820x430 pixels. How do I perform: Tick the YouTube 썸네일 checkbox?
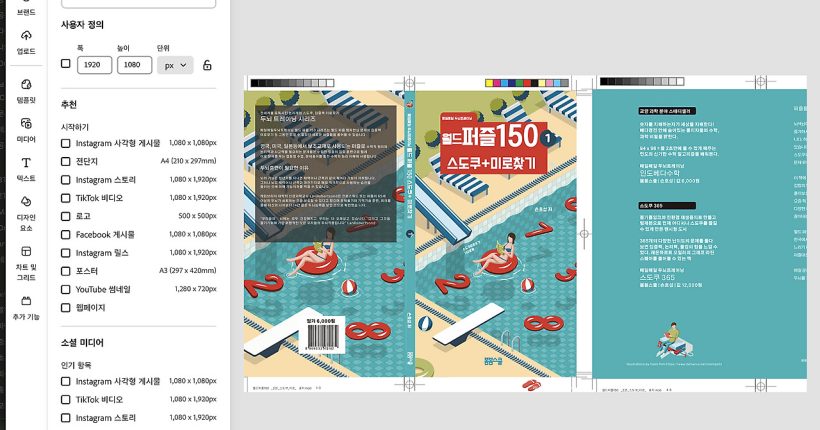66,288
